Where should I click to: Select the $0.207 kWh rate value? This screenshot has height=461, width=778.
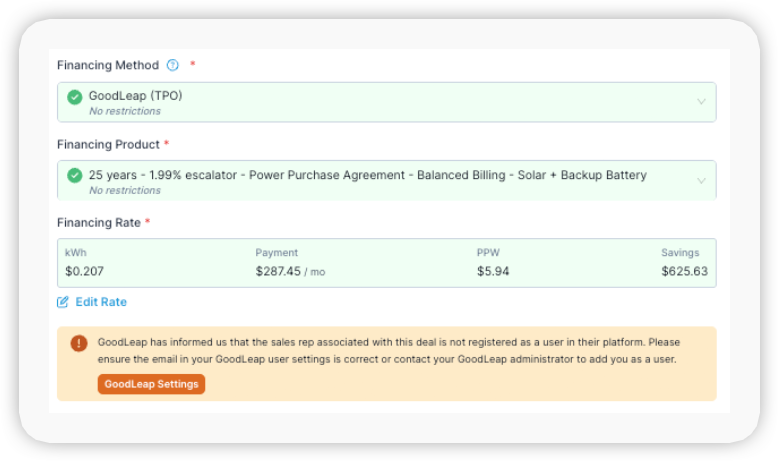84,271
